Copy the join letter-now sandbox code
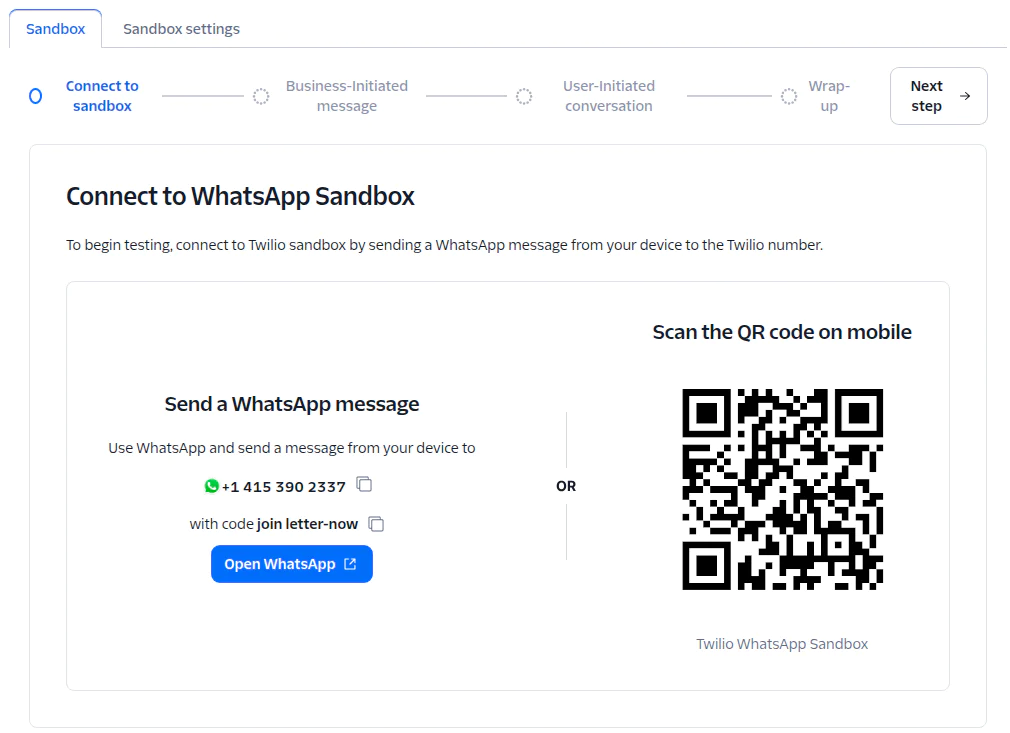This screenshot has height=733, width=1010. pyautogui.click(x=375, y=522)
